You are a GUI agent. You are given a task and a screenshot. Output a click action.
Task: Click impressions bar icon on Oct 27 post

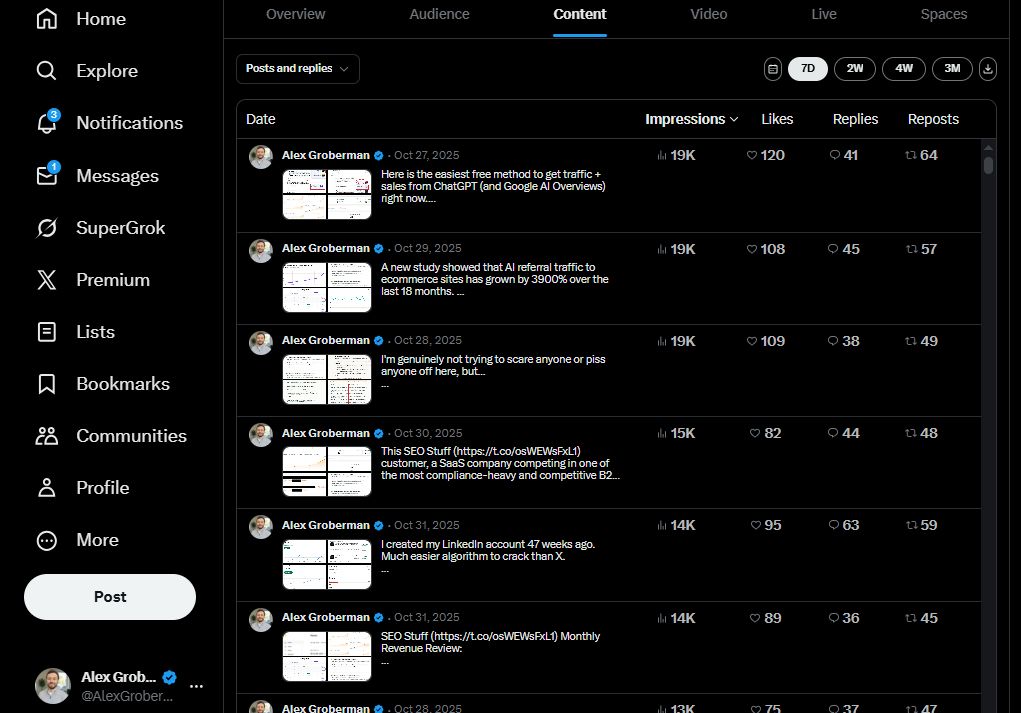[x=662, y=155]
